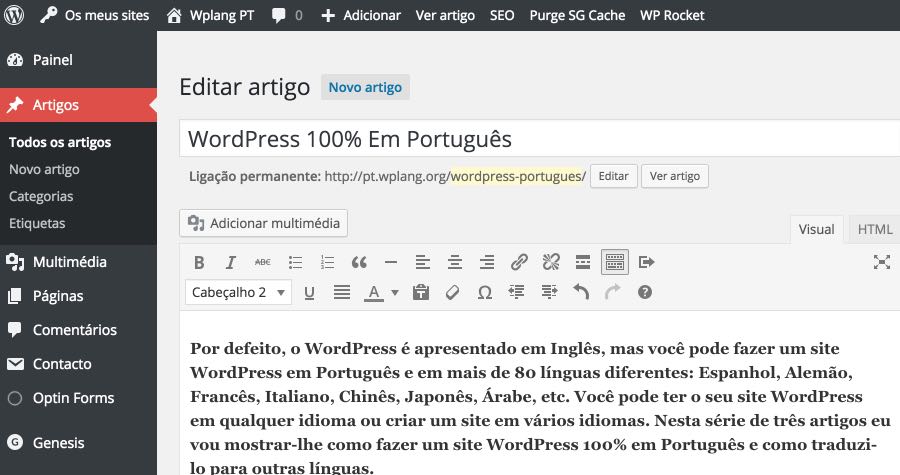Viewport: 900px width, 475px height.
Task: Open Multimédia in sidebar
Action: [78, 262]
